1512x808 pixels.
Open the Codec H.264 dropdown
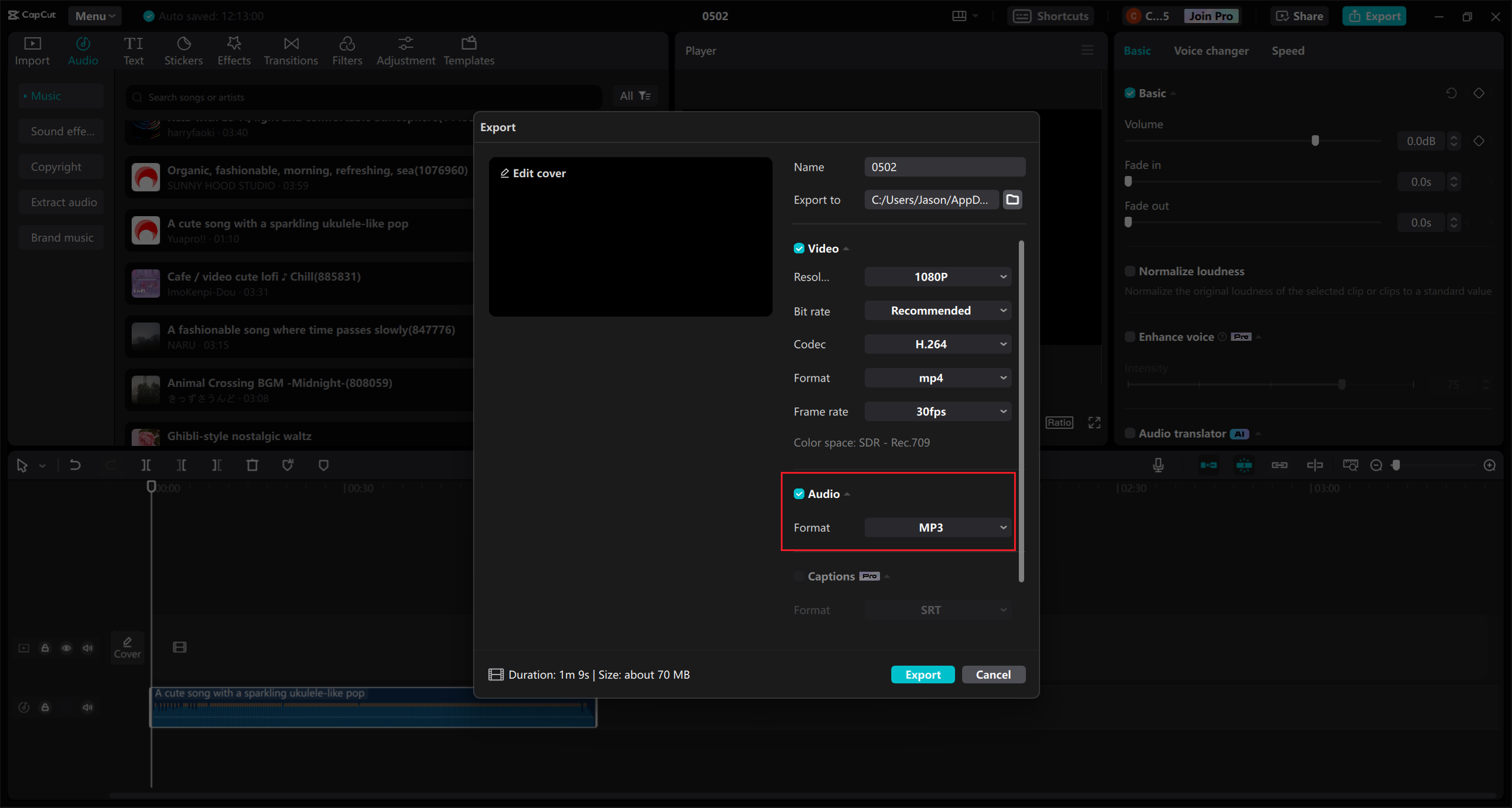[x=937, y=344]
